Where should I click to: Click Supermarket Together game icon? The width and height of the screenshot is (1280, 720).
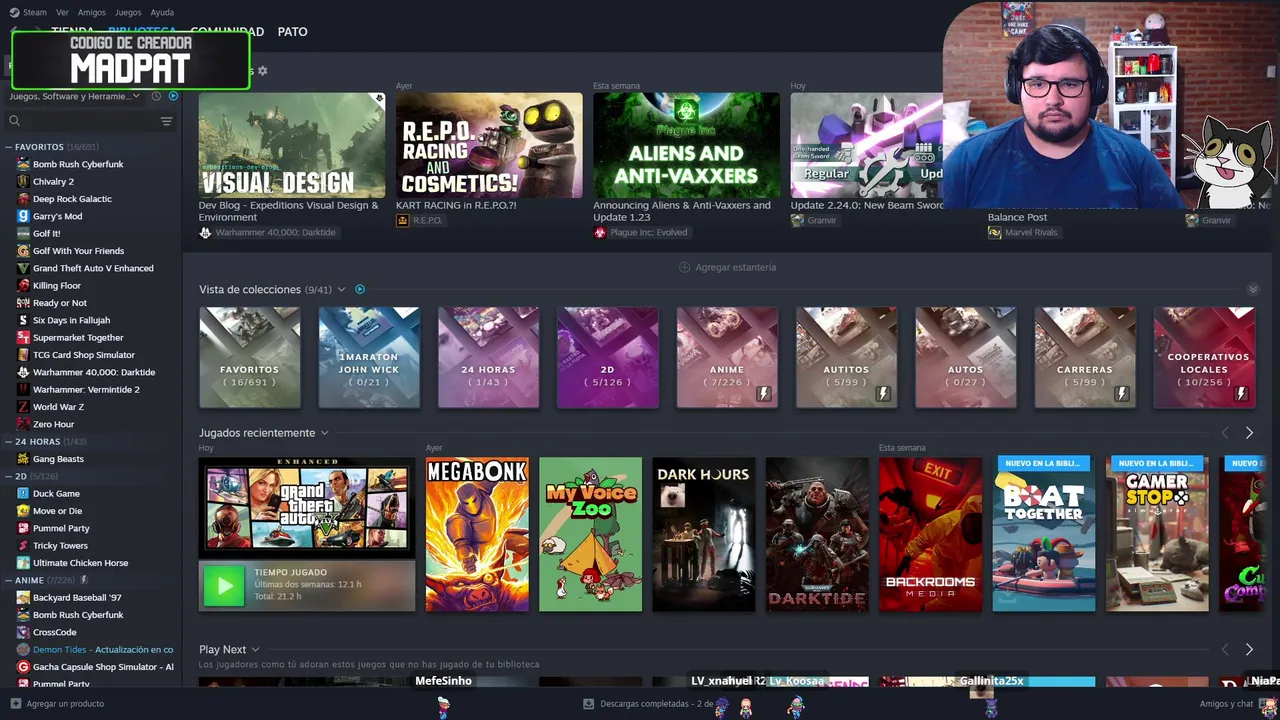pos(23,337)
